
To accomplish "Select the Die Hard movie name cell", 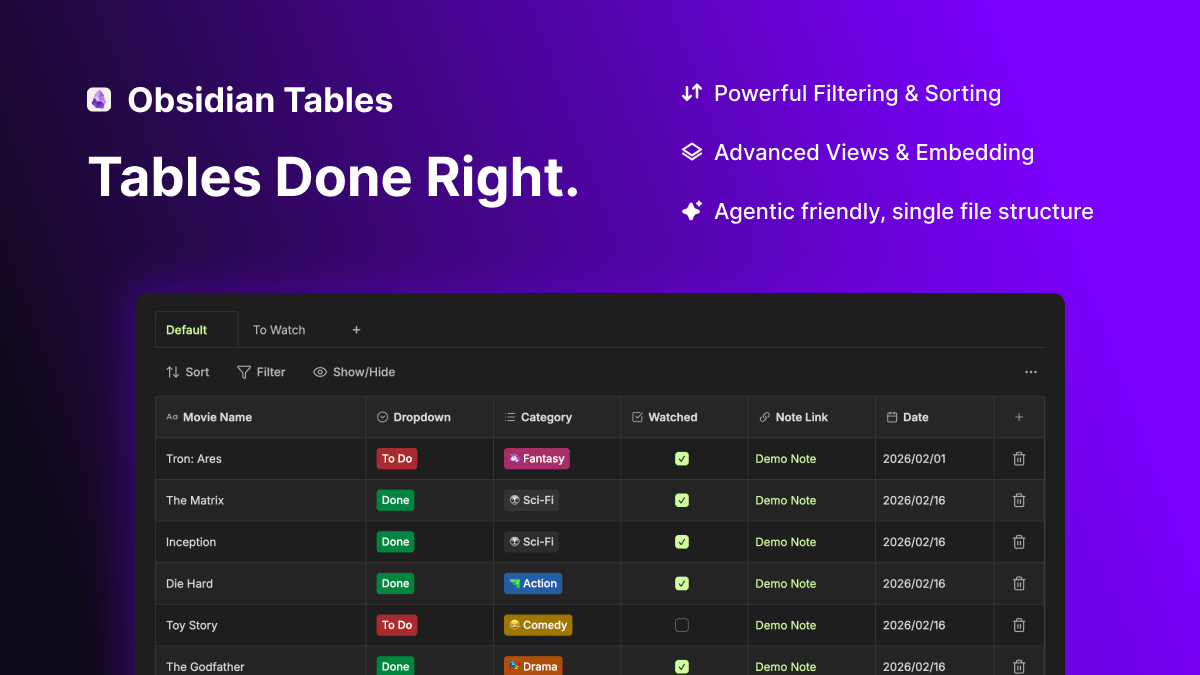I will [x=261, y=583].
